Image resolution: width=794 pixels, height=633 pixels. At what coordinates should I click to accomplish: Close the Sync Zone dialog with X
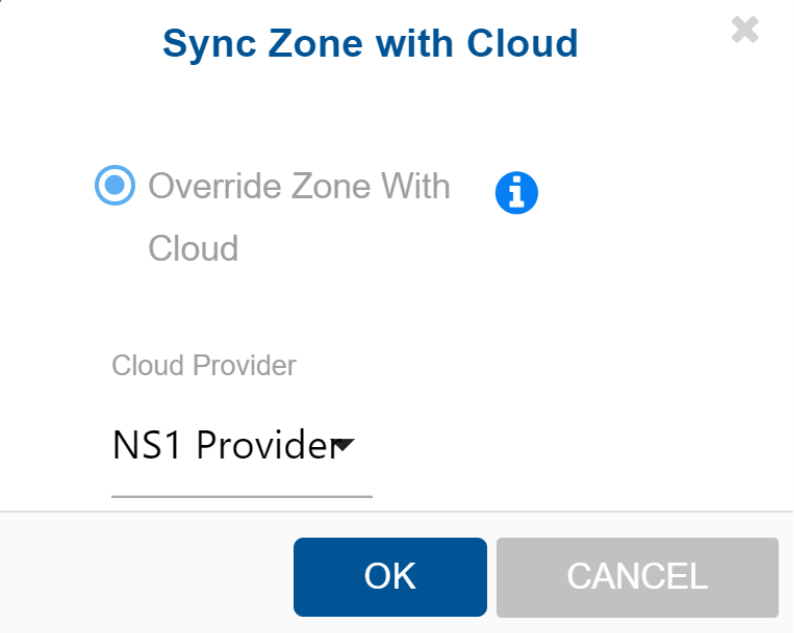pos(745,30)
